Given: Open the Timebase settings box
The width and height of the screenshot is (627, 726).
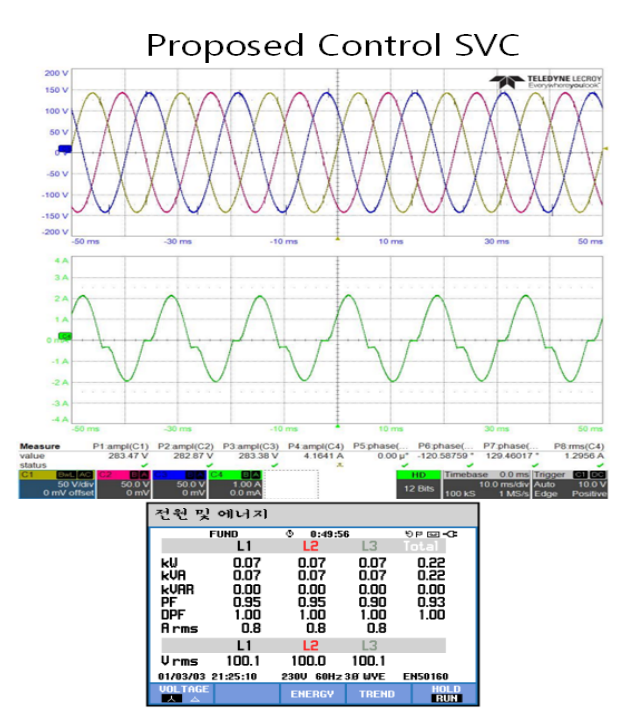Looking at the screenshot, I should point(487,484).
